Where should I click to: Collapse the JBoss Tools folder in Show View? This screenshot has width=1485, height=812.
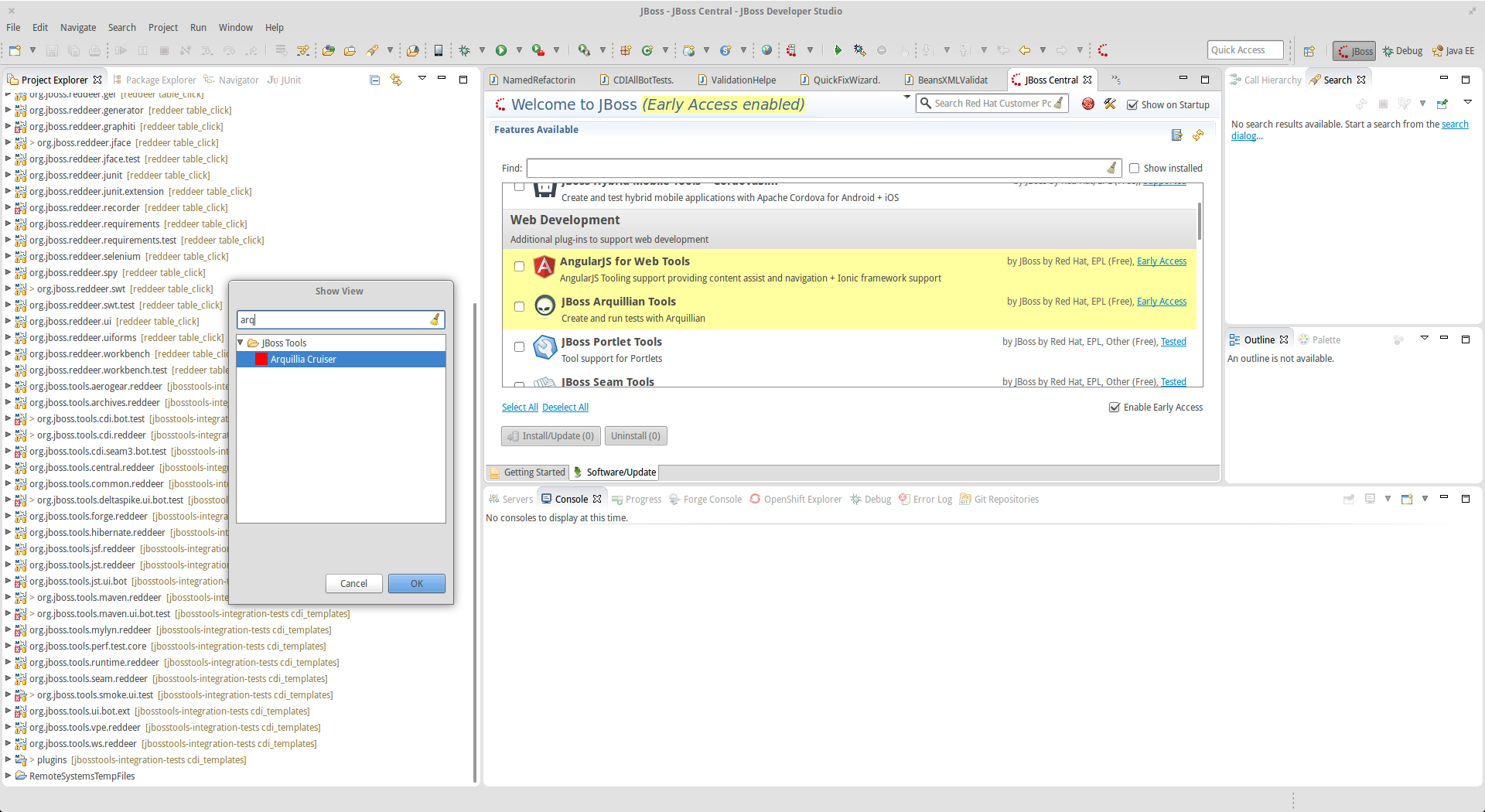(x=241, y=343)
